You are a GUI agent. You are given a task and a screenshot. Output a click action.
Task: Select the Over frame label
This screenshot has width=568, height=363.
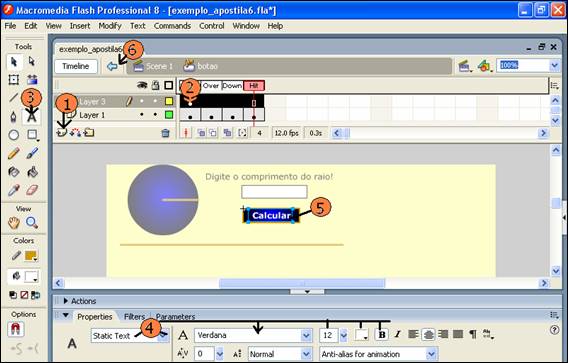pos(211,85)
